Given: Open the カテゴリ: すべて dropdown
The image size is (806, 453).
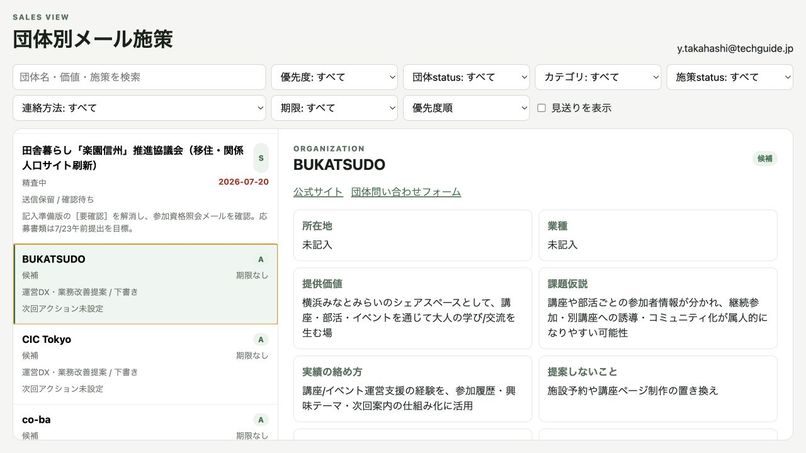Looking at the screenshot, I should click(598, 77).
